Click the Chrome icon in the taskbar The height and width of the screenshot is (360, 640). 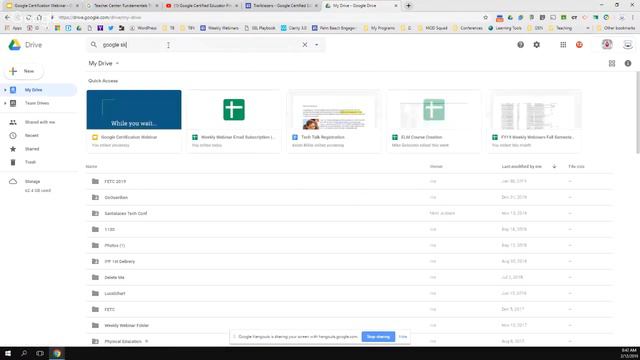57,353
